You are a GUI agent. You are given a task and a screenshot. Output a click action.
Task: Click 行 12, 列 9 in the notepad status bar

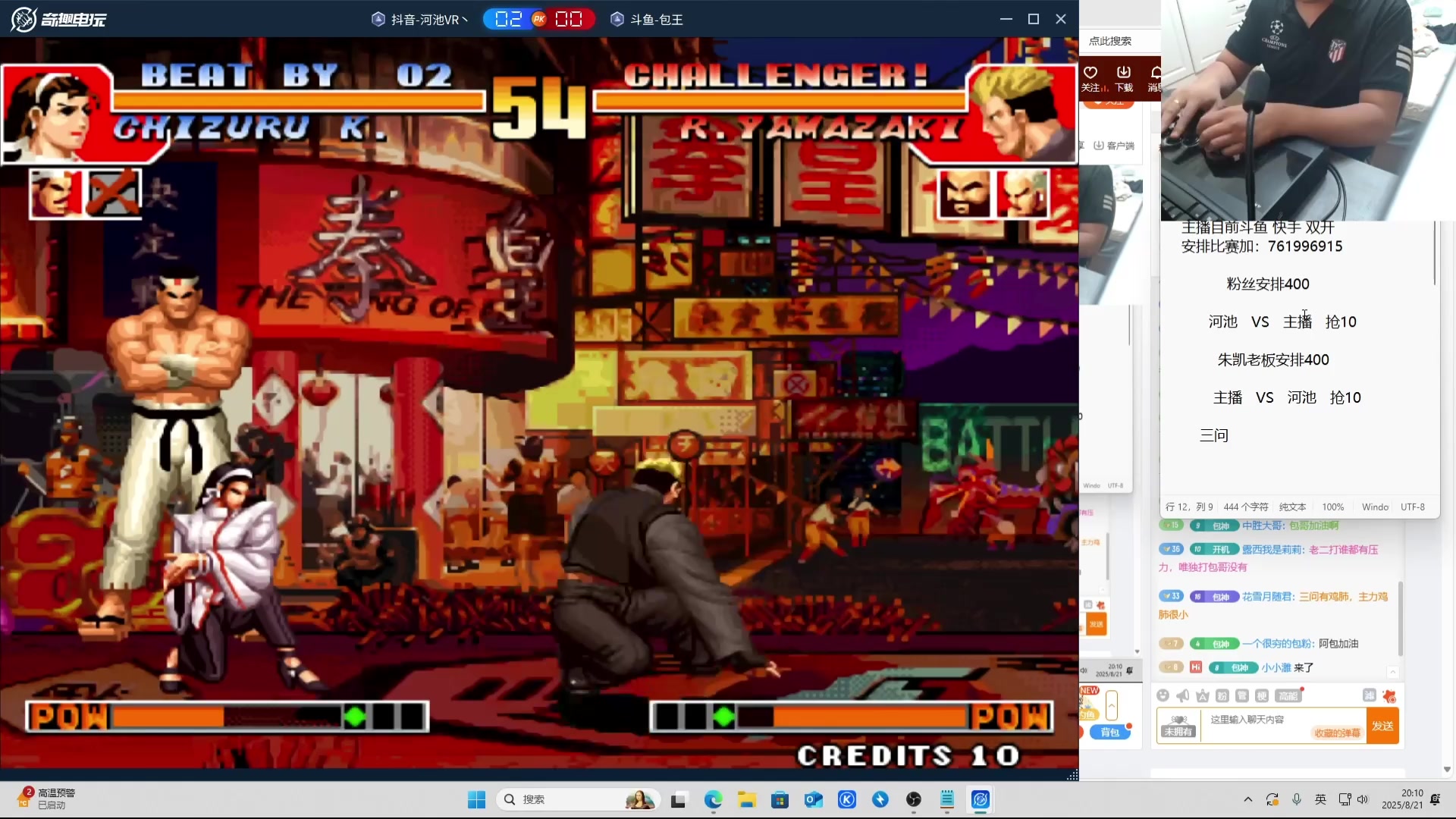tap(1189, 507)
